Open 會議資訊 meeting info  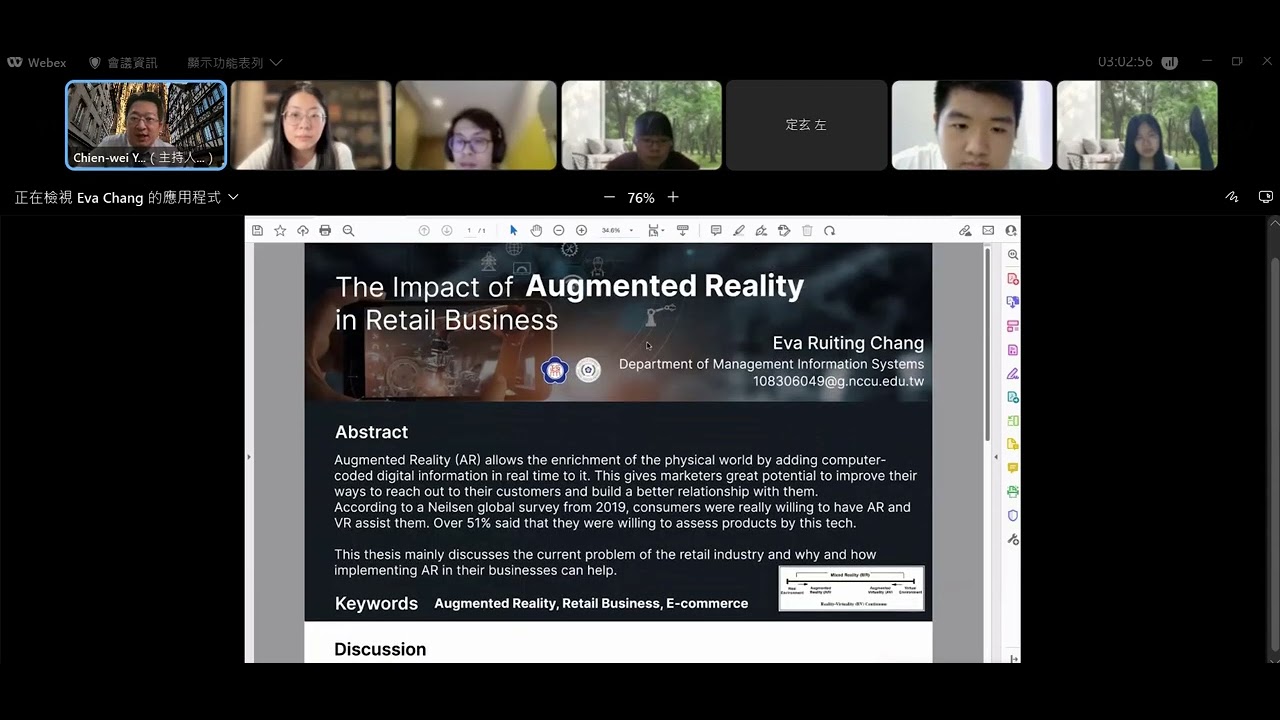123,62
